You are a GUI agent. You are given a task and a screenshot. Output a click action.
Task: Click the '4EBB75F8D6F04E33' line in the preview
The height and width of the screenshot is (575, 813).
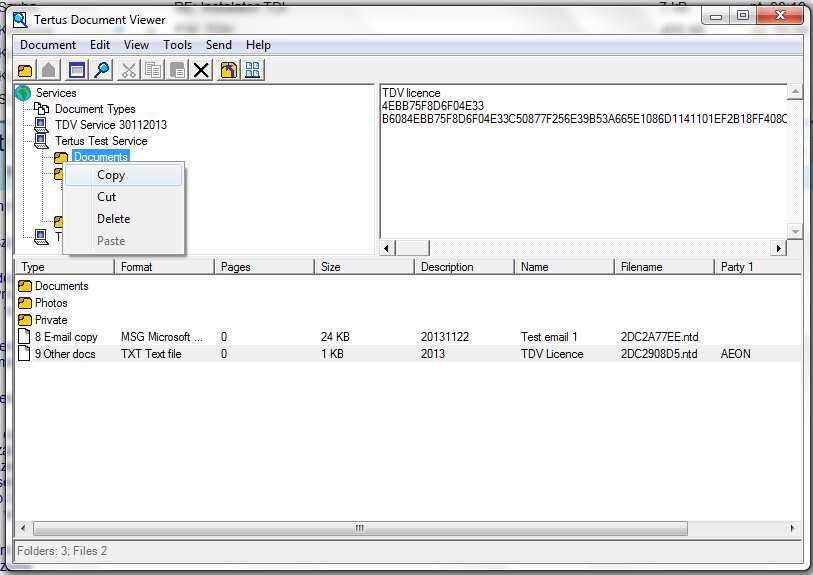[433, 106]
